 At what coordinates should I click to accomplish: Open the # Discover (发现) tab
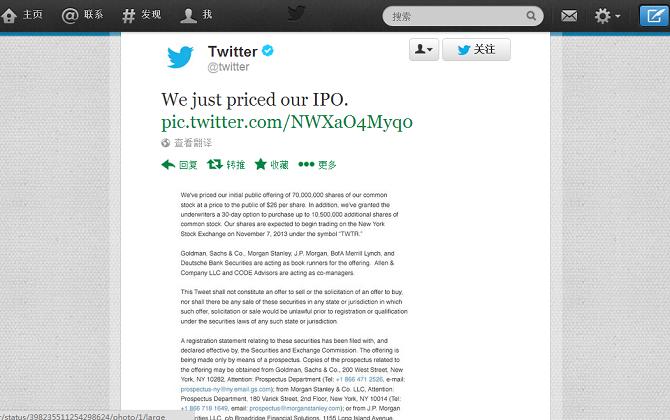tap(141, 15)
